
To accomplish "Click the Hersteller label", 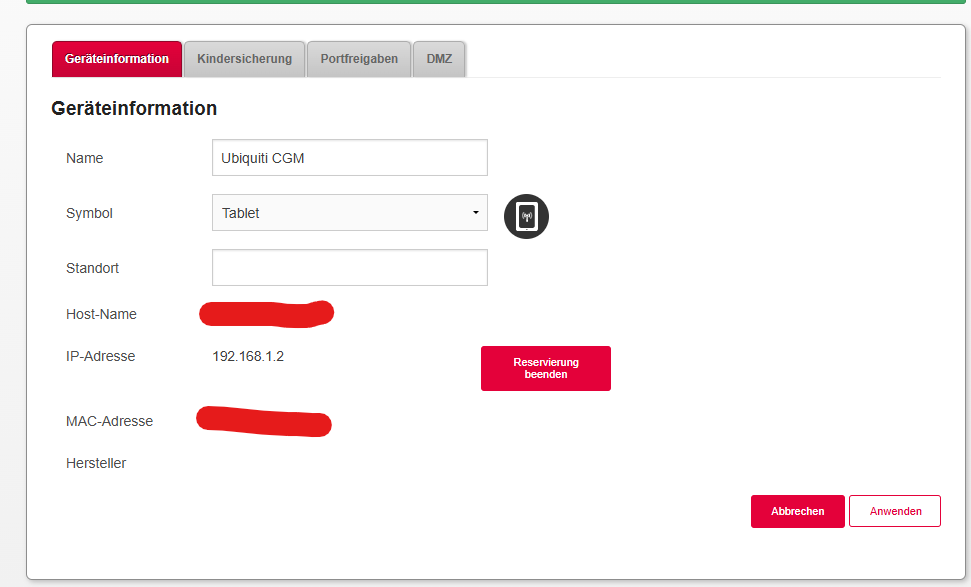I will click(x=96, y=463).
